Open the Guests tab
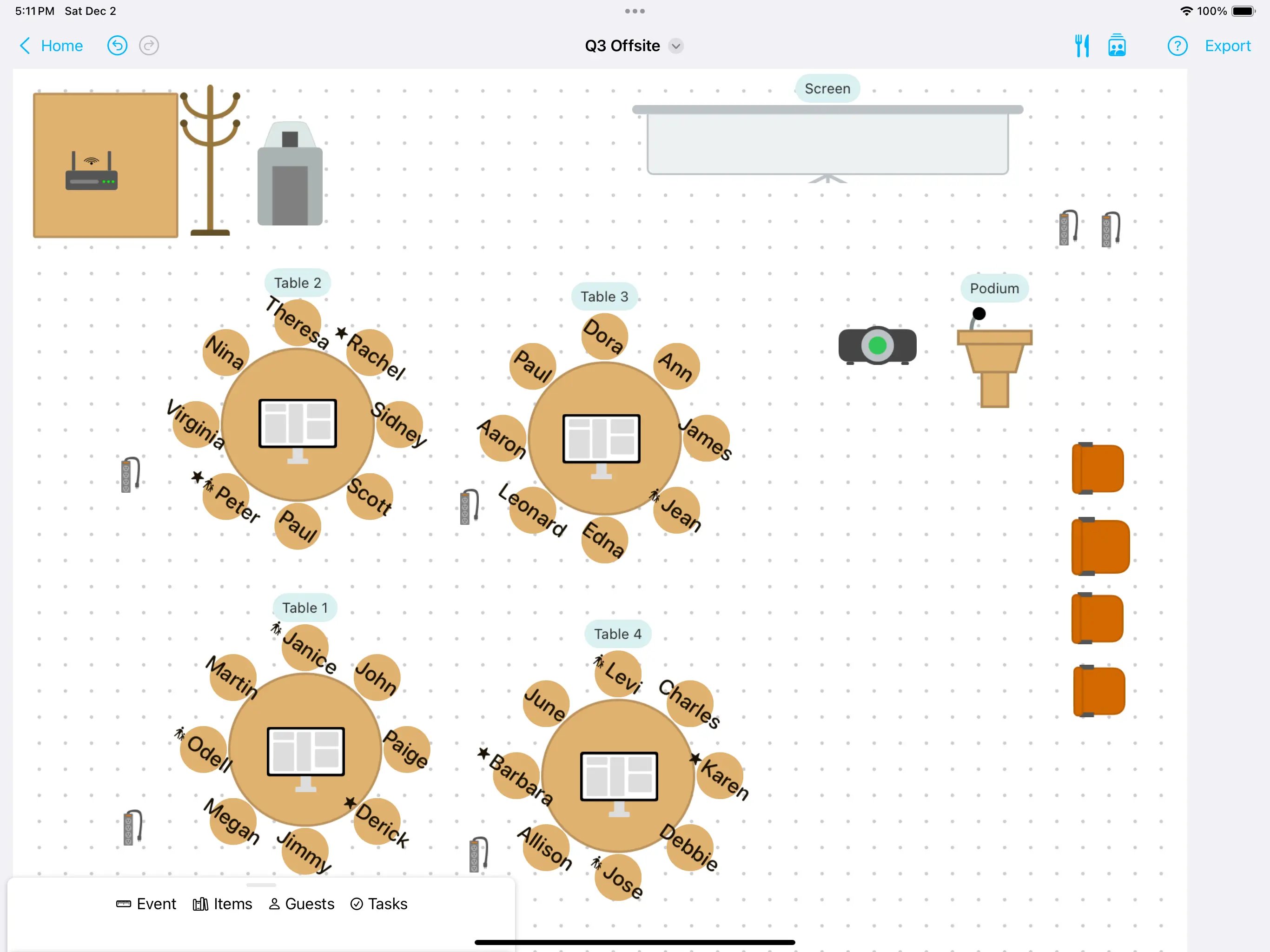Screen dimensions: 1270x952 301,904
